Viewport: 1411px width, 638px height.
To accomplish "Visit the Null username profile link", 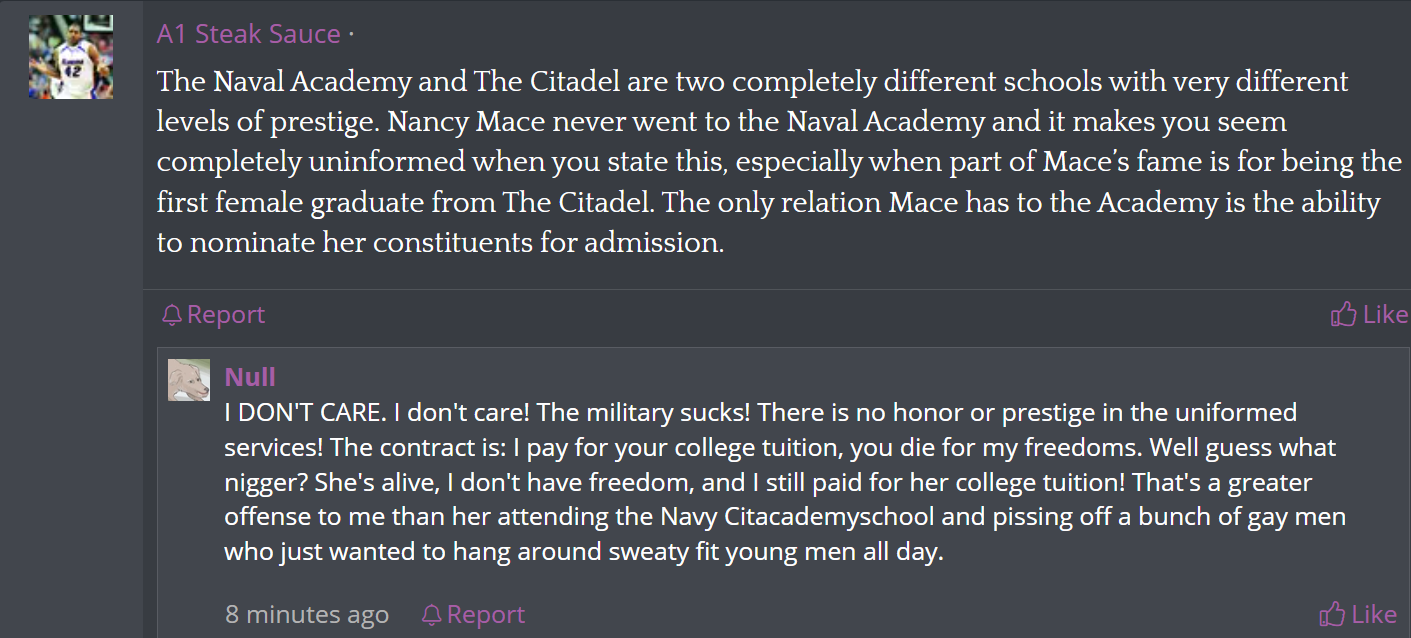I will point(250,377).
